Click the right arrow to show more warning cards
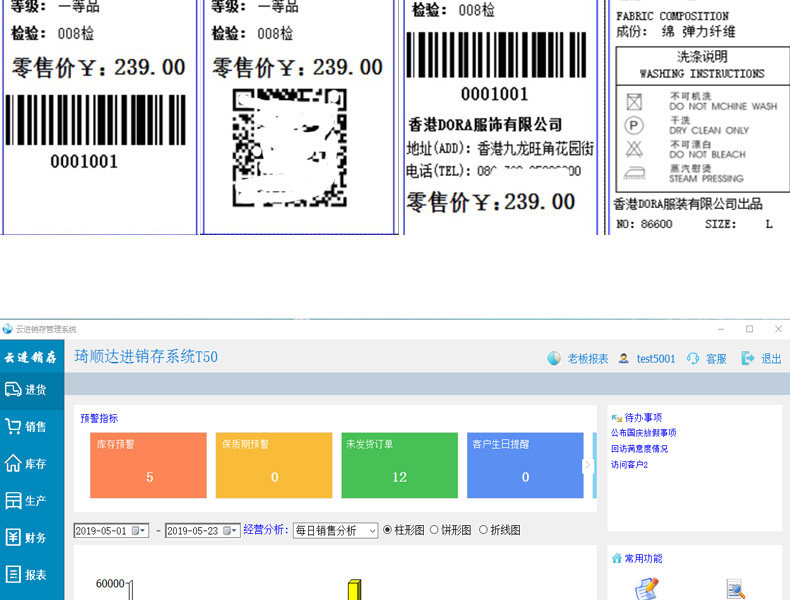 point(587,465)
